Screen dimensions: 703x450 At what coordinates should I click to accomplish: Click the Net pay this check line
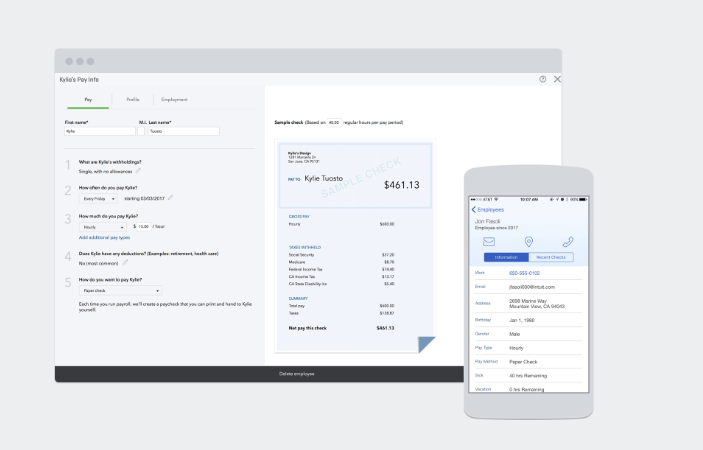[342, 328]
